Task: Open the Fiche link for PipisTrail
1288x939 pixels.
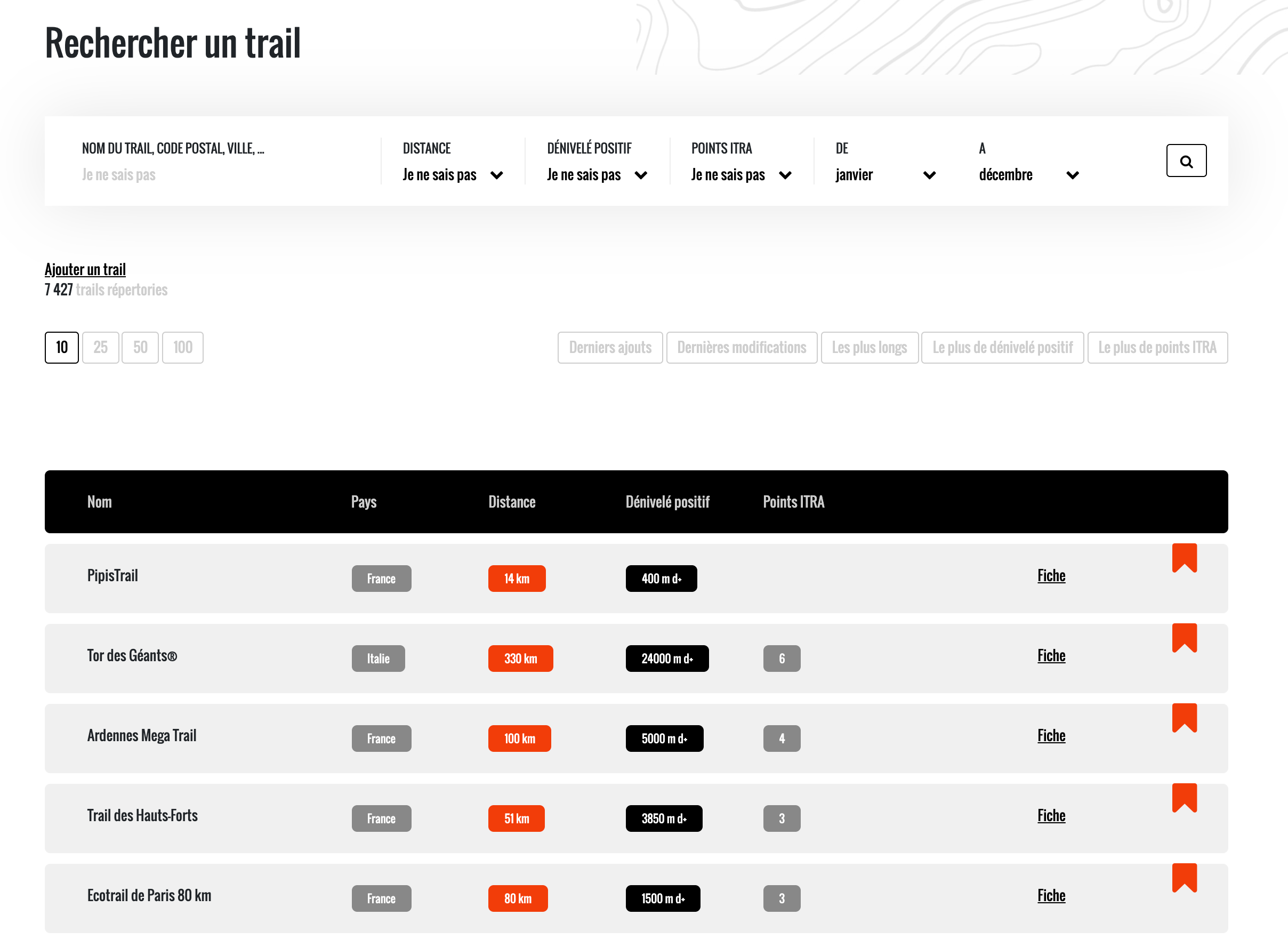Action: pos(1051,576)
